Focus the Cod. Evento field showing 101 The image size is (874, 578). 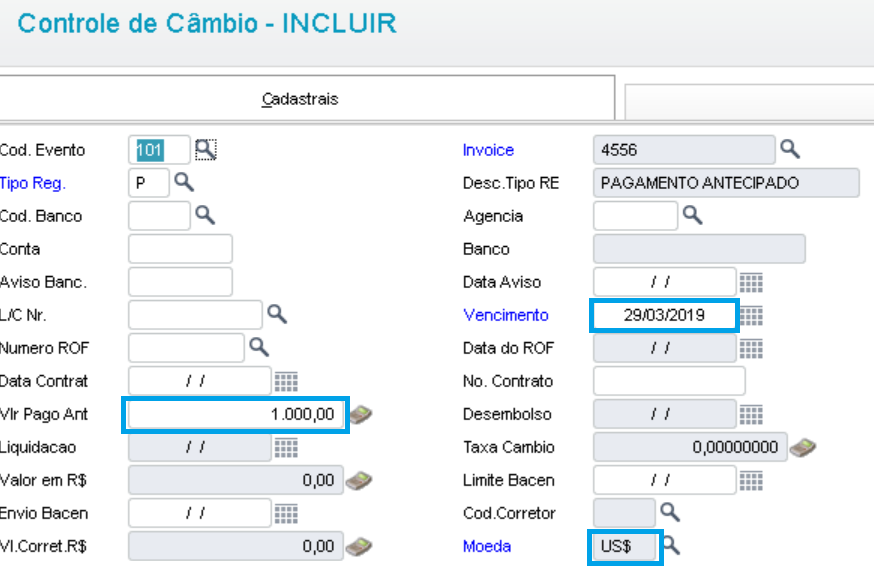[159, 150]
